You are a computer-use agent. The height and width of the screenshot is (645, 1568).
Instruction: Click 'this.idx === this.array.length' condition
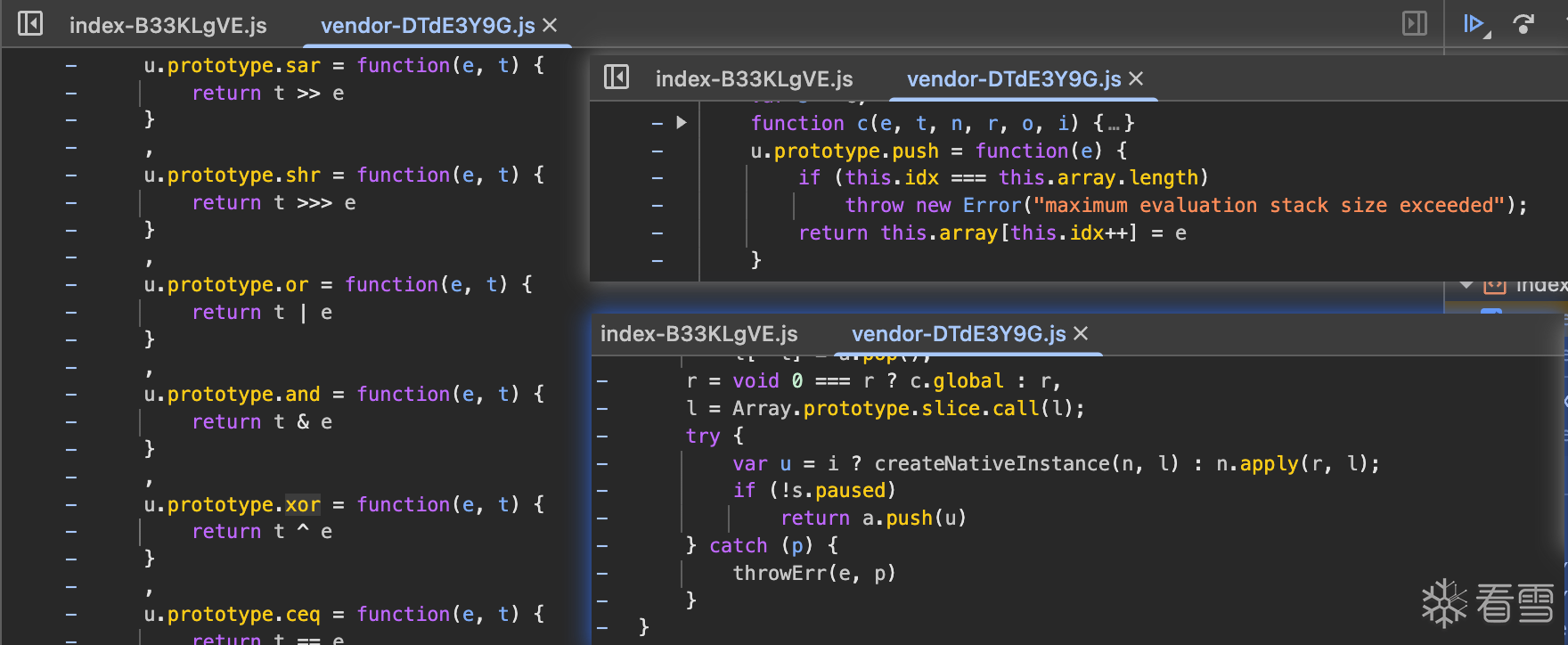click(1021, 178)
